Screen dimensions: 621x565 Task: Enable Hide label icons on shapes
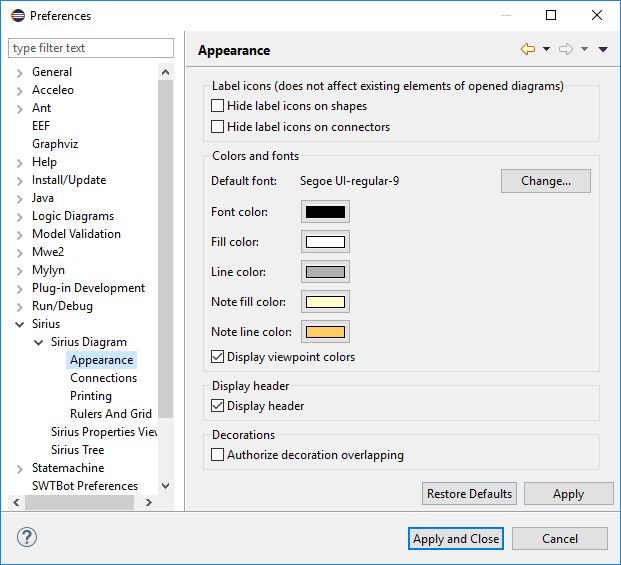click(x=218, y=106)
